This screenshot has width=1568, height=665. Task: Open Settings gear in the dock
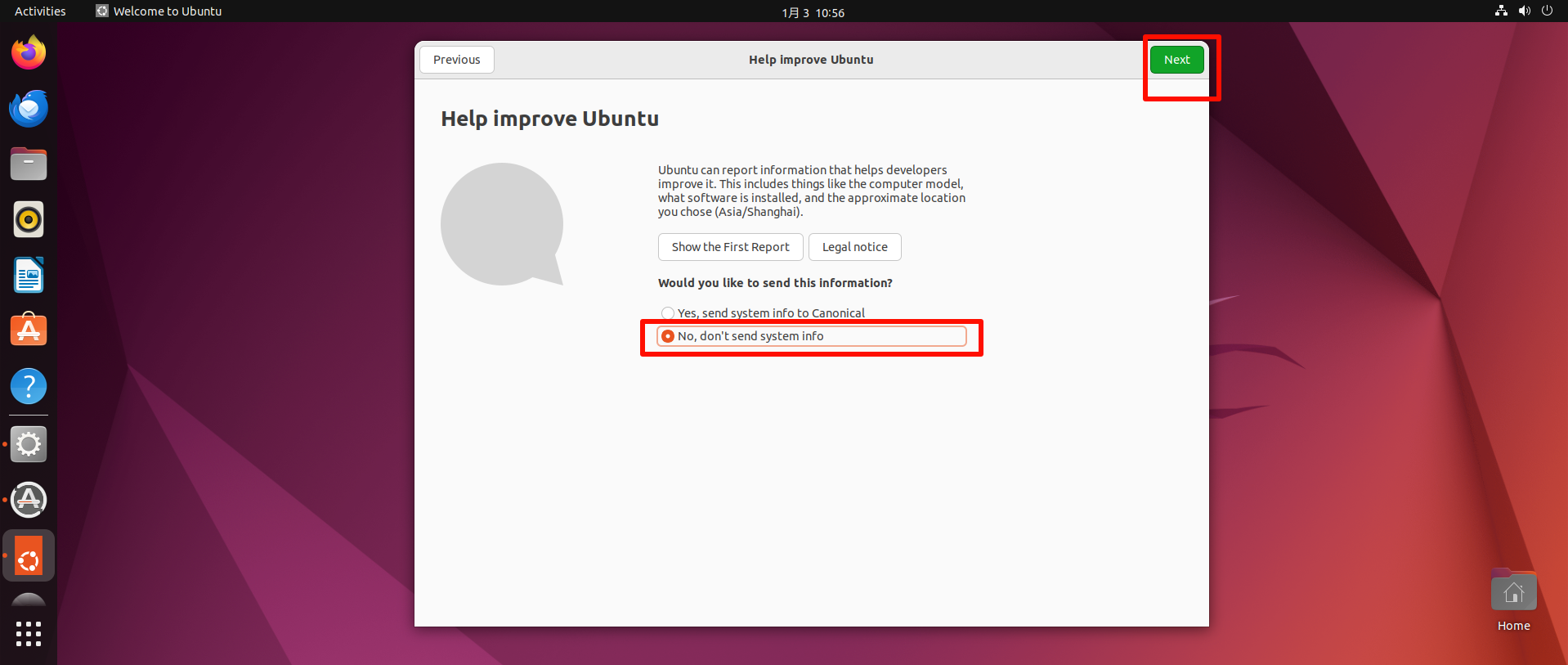coord(29,444)
